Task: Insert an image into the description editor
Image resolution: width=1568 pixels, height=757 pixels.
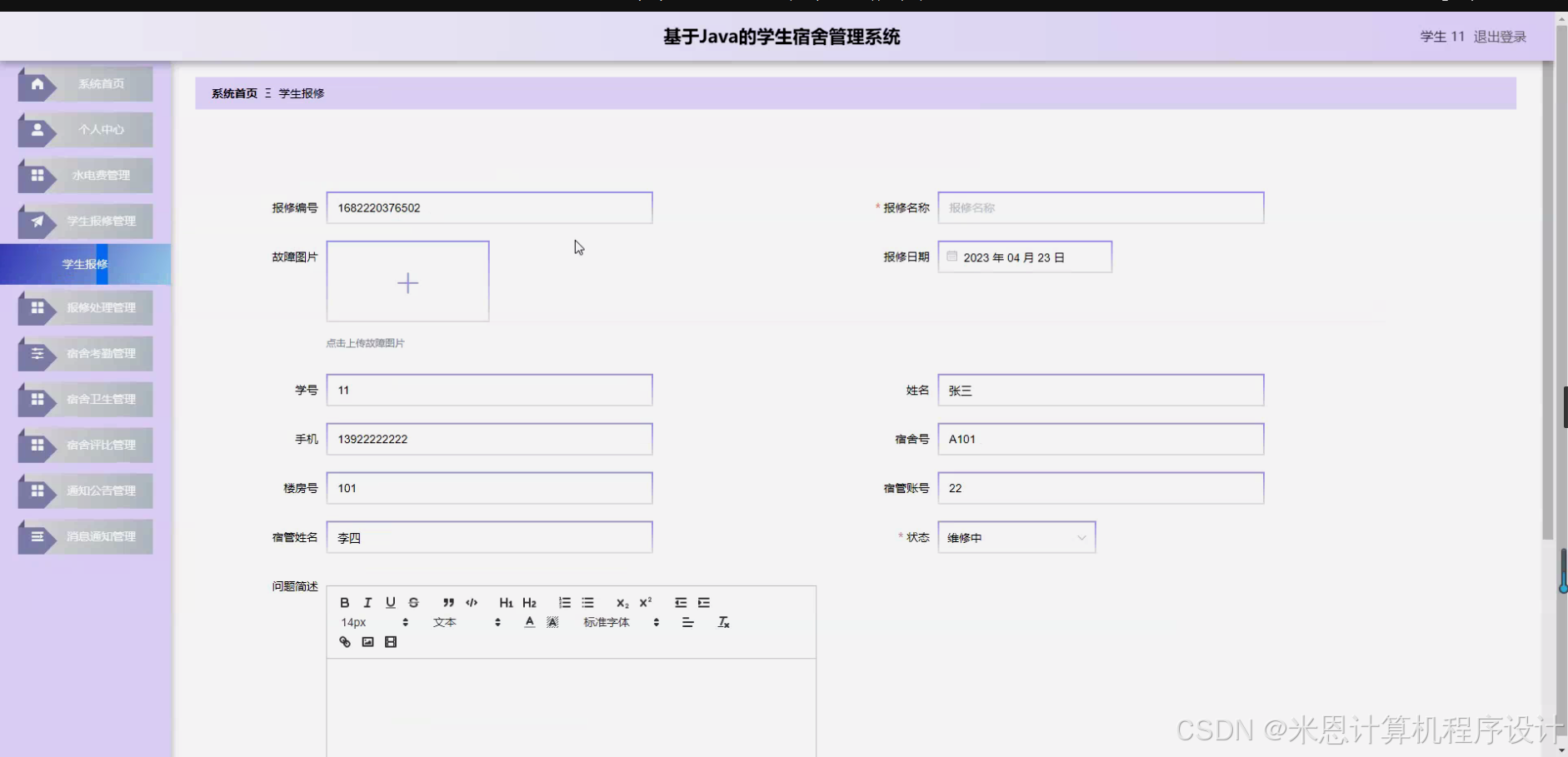Action: (x=367, y=641)
